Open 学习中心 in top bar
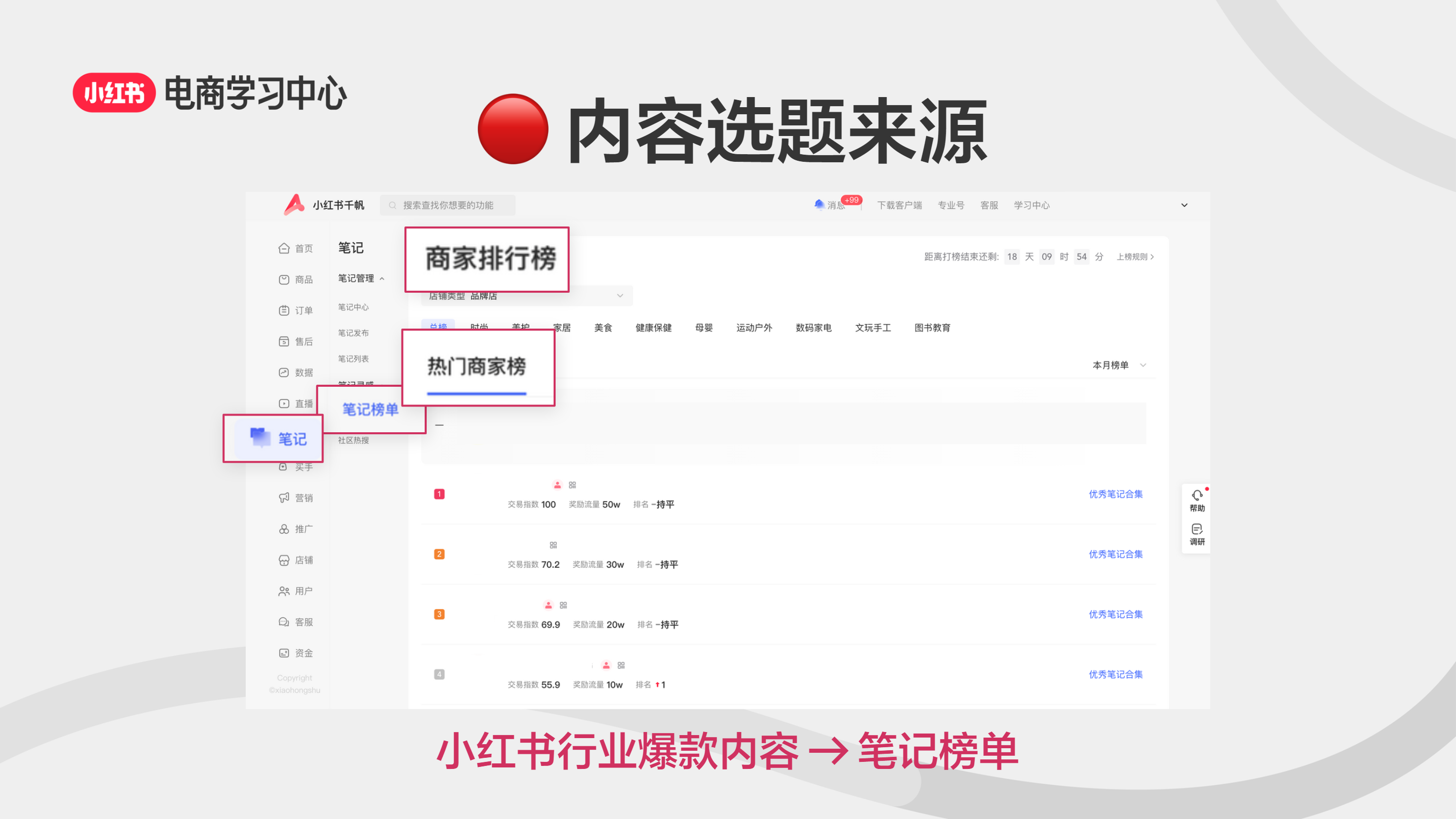This screenshot has width=1456, height=819. (x=1031, y=205)
